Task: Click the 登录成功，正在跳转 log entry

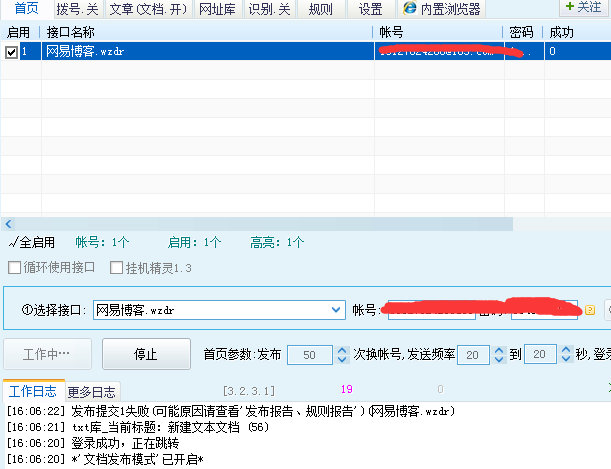Action: pyautogui.click(x=93, y=443)
